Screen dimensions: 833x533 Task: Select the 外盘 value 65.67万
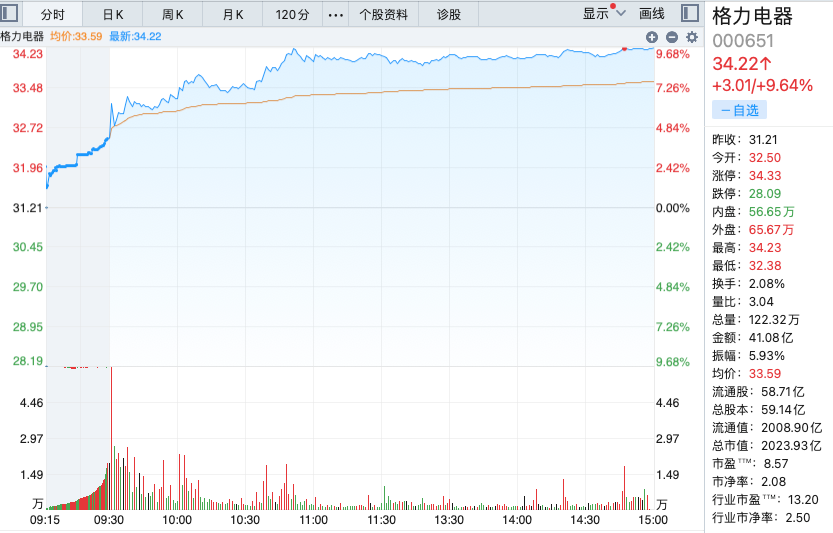[x=771, y=230]
